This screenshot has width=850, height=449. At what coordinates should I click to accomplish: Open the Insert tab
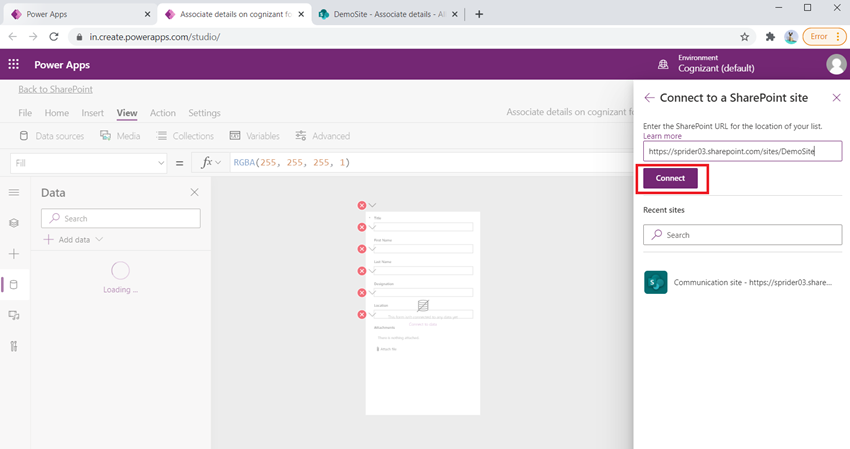pyautogui.click(x=92, y=113)
